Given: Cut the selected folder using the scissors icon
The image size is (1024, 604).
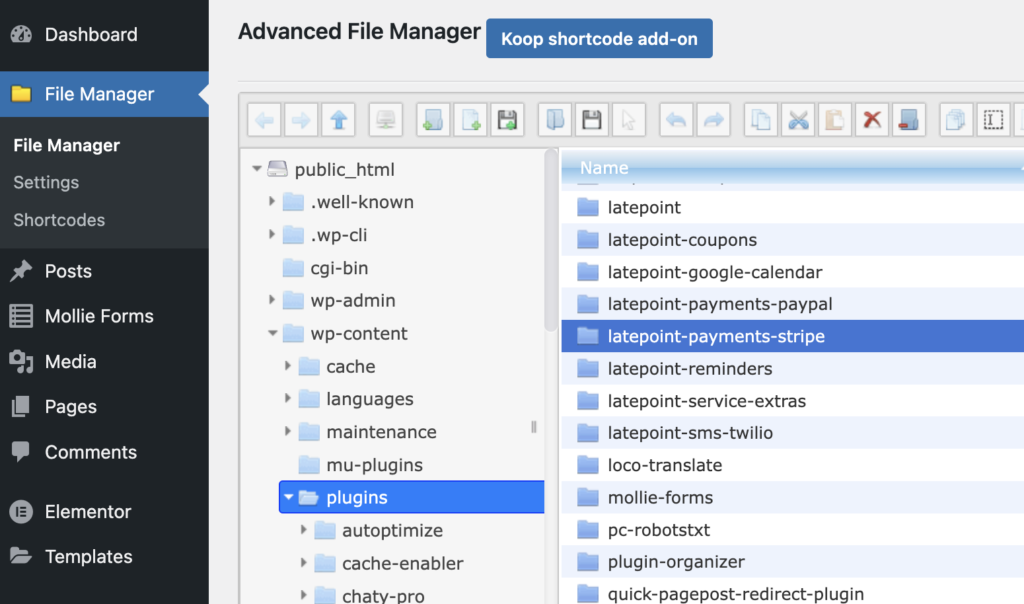Looking at the screenshot, I should click(798, 119).
